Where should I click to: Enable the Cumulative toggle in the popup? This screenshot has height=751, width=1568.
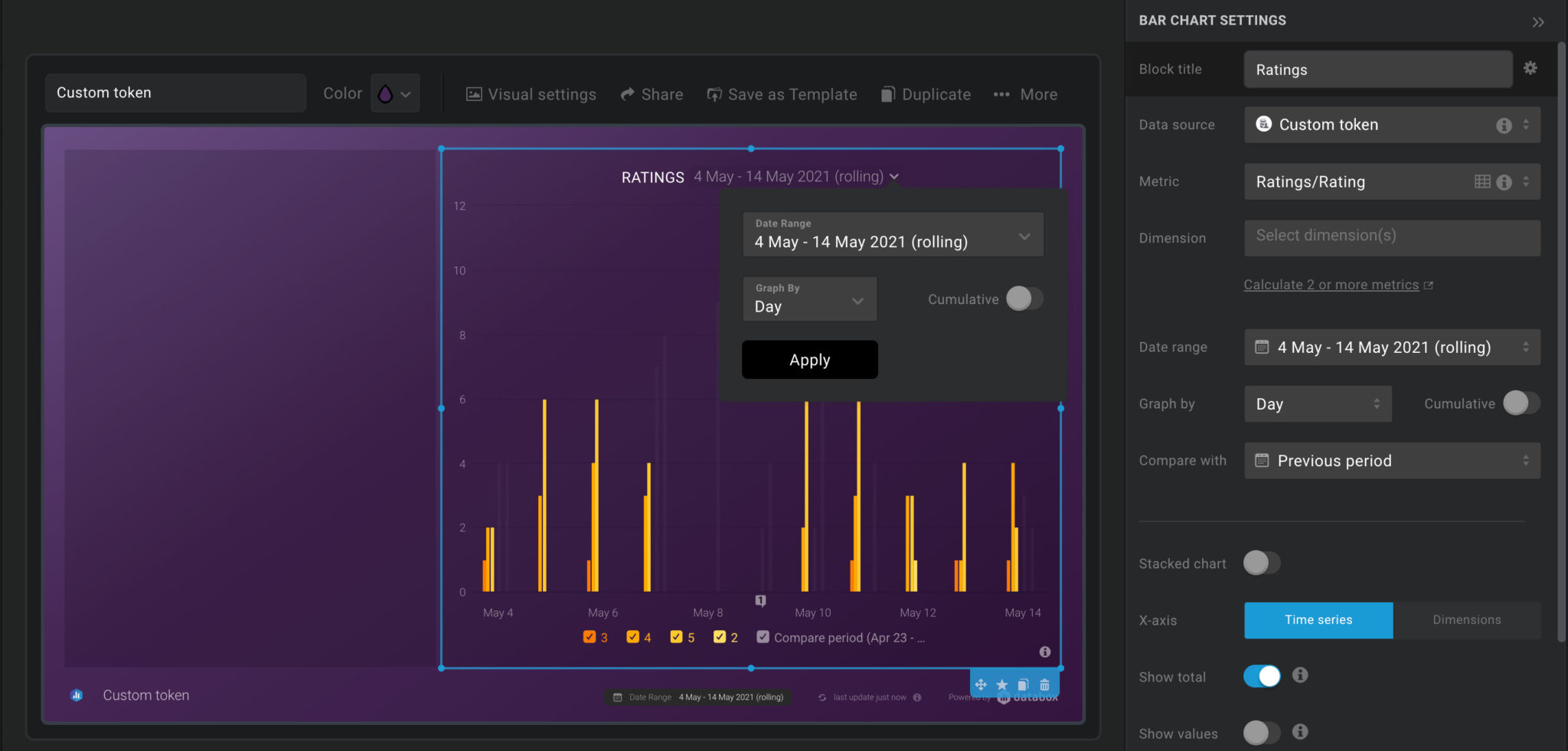pos(1024,299)
